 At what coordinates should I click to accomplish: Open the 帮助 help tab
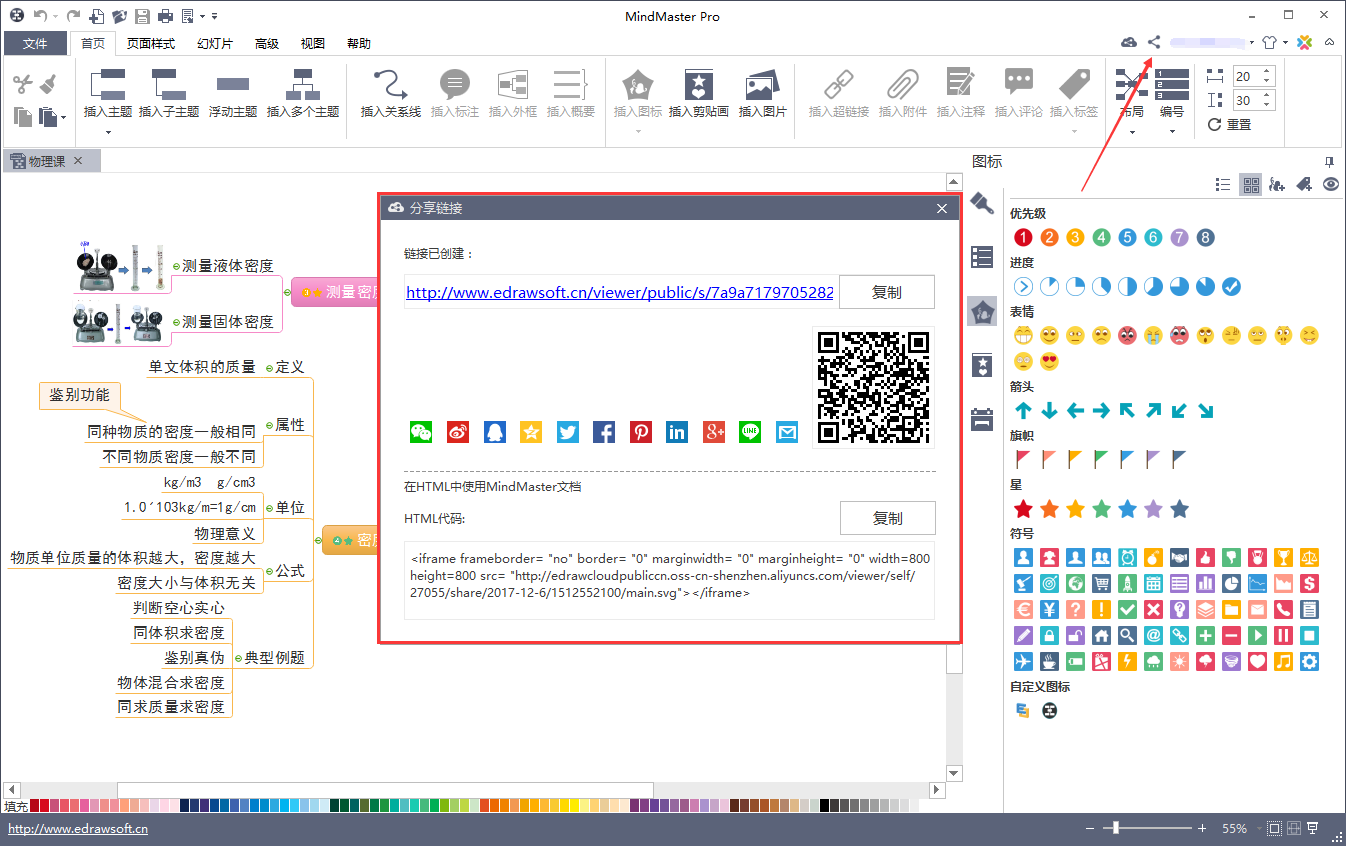[x=359, y=44]
